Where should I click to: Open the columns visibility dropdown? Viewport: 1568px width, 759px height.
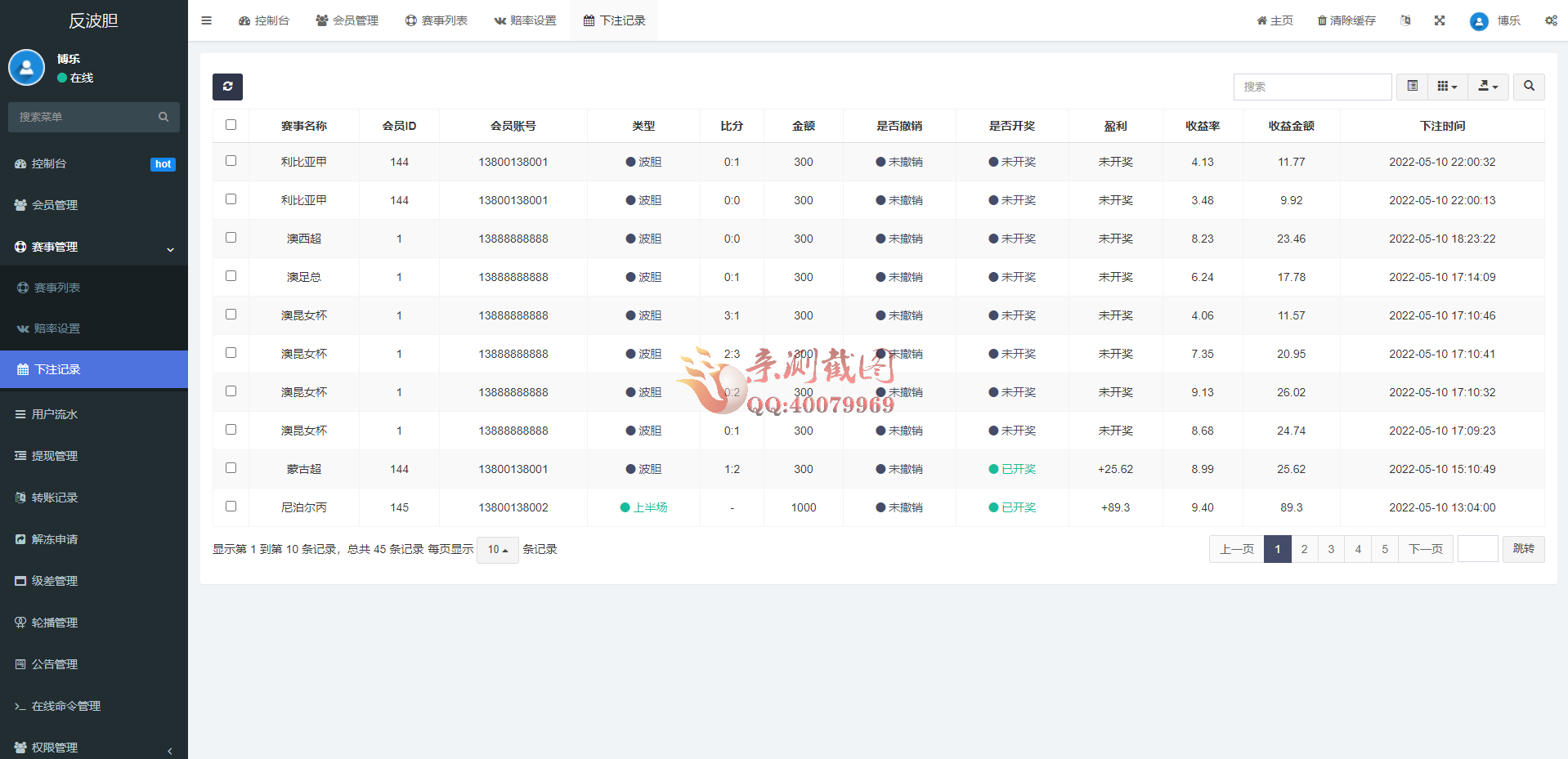[1447, 87]
